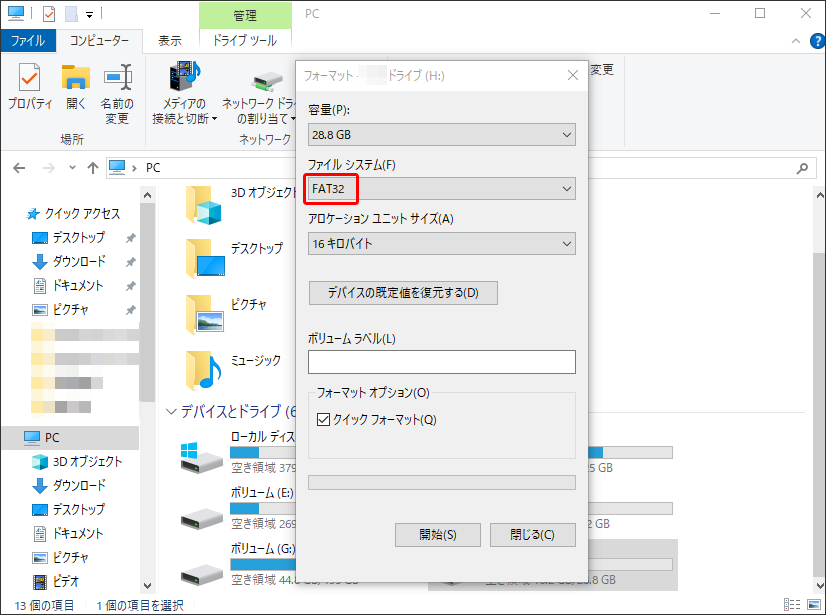
Task: Select the ローカル ディスク Windows drive icon
Action: point(201,457)
